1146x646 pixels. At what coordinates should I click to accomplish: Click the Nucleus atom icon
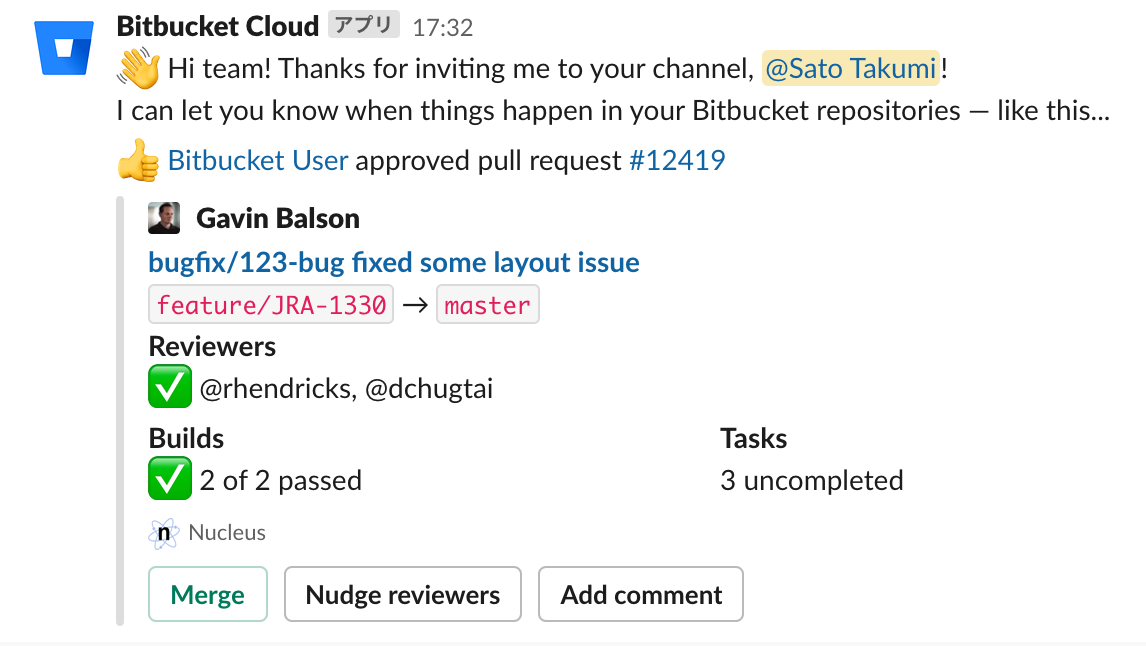click(x=164, y=534)
